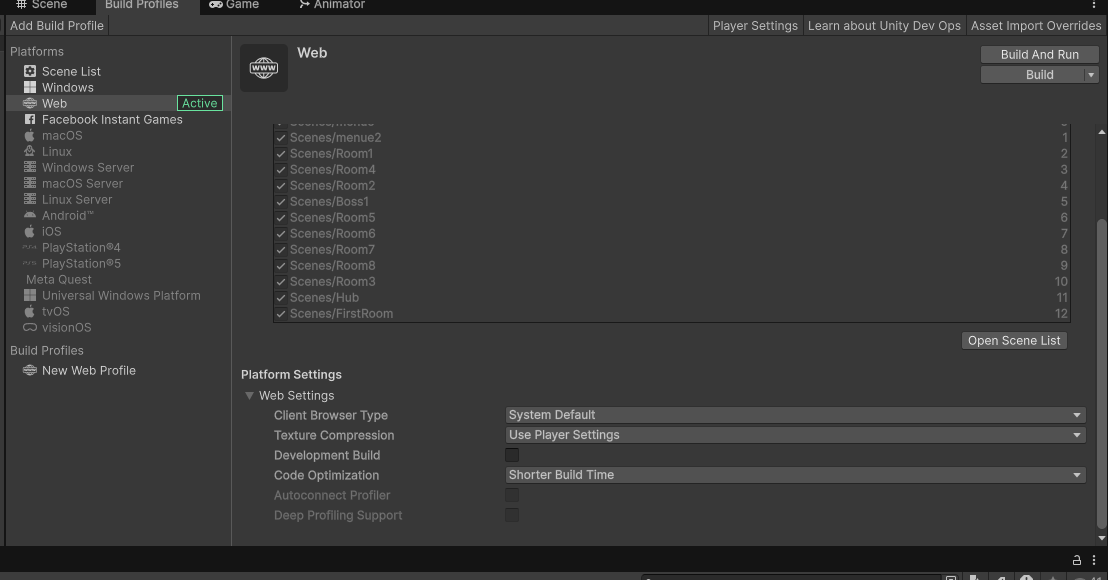
Task: Open the Build button dropdown arrow
Action: [1091, 75]
